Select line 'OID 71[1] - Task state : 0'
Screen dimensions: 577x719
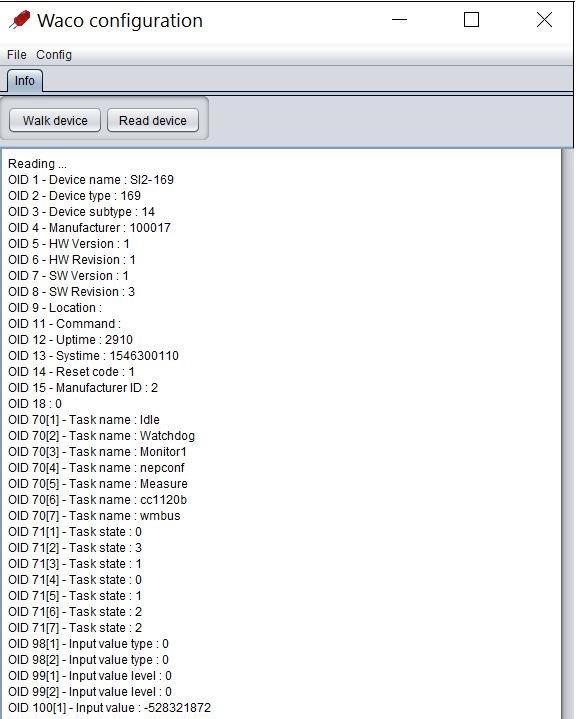click(75, 532)
